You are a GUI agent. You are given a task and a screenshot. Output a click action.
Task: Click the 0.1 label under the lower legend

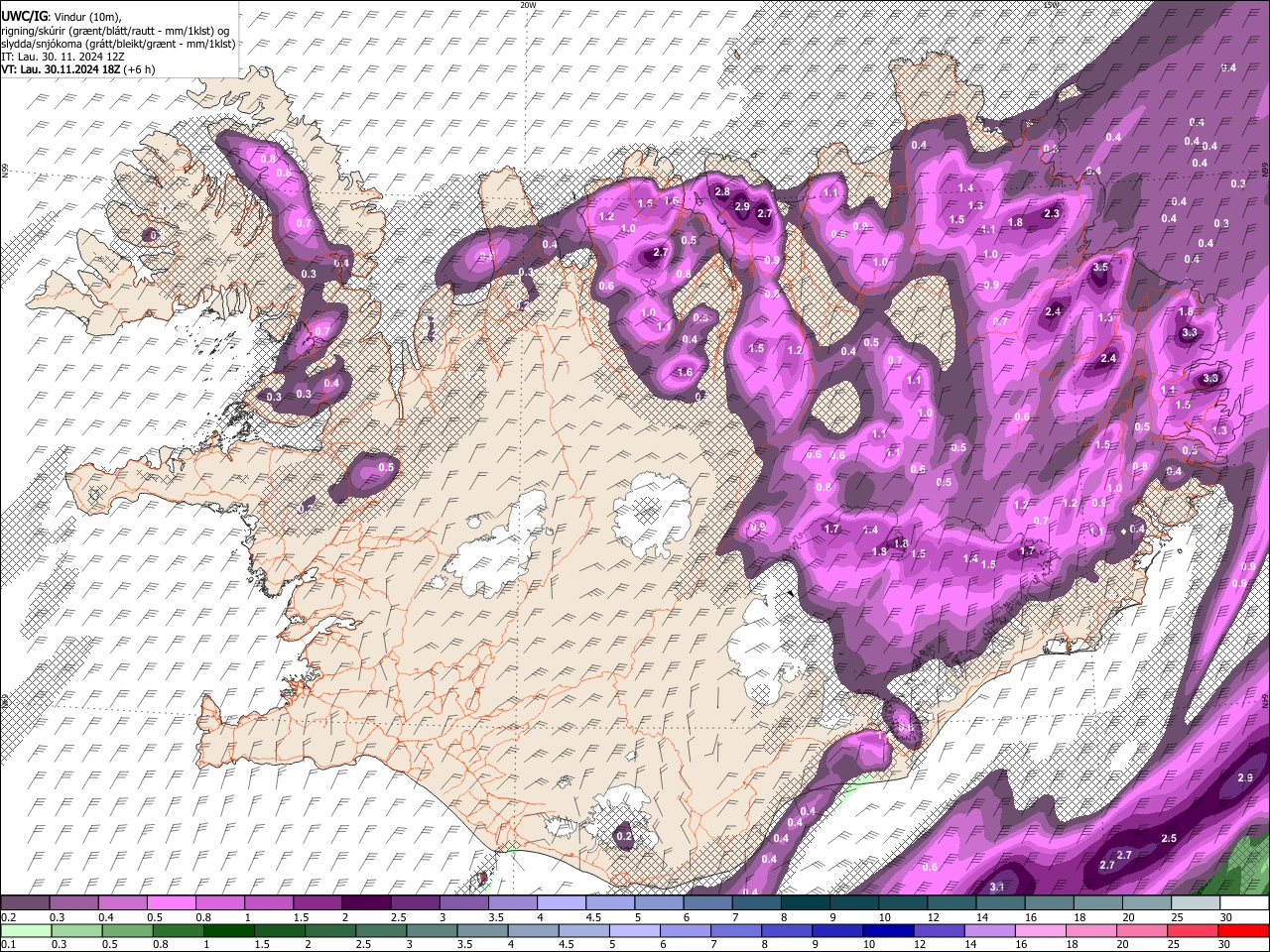pyautogui.click(x=9, y=944)
